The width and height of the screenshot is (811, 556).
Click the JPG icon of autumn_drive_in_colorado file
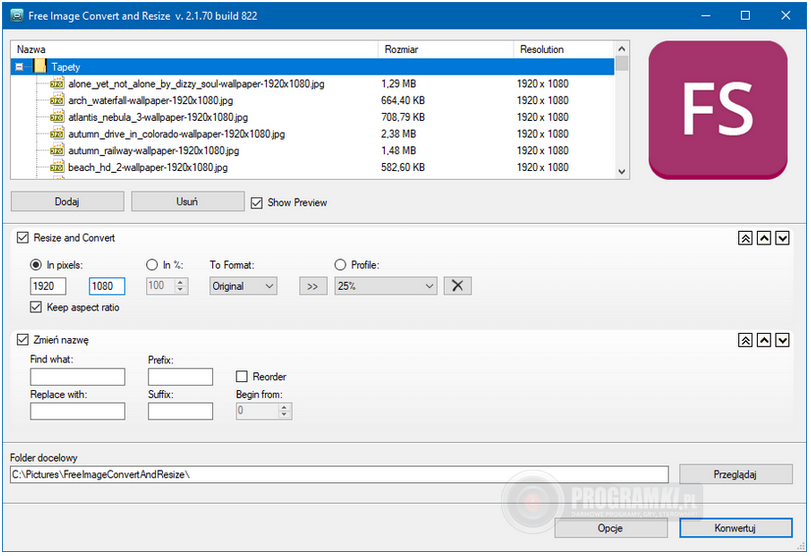pyautogui.click(x=57, y=134)
